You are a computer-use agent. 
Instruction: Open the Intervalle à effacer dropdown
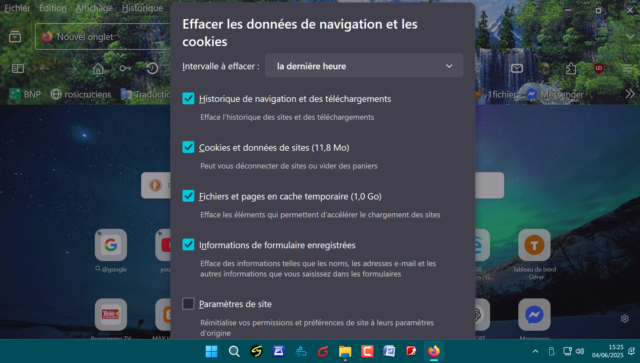point(364,66)
